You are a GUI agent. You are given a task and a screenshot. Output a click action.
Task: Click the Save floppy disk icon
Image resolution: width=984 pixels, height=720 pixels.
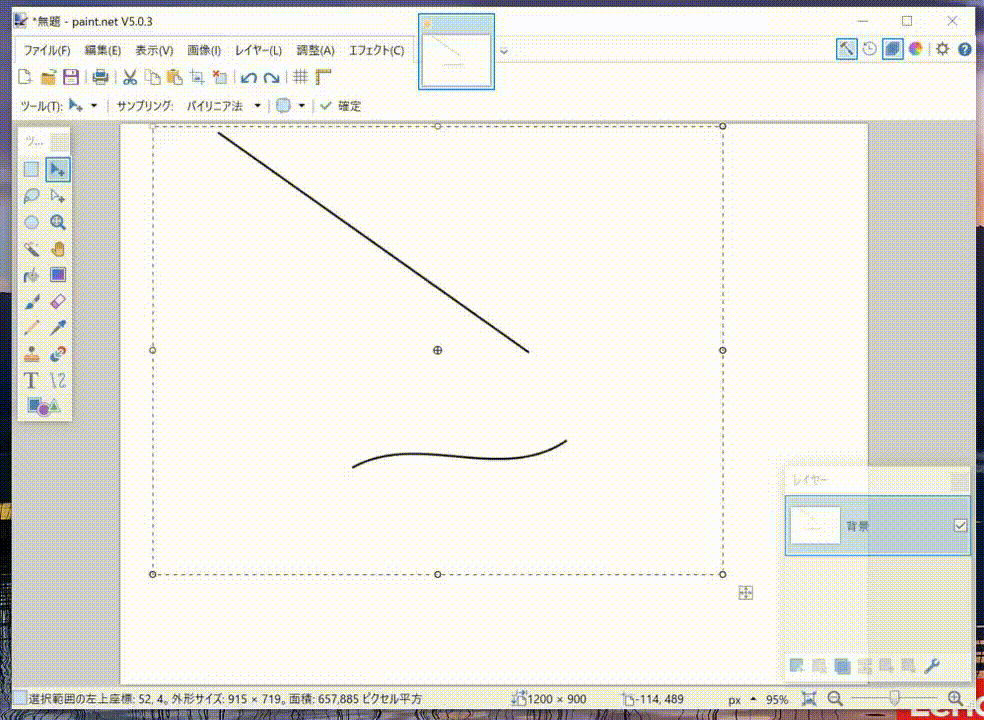tap(71, 77)
